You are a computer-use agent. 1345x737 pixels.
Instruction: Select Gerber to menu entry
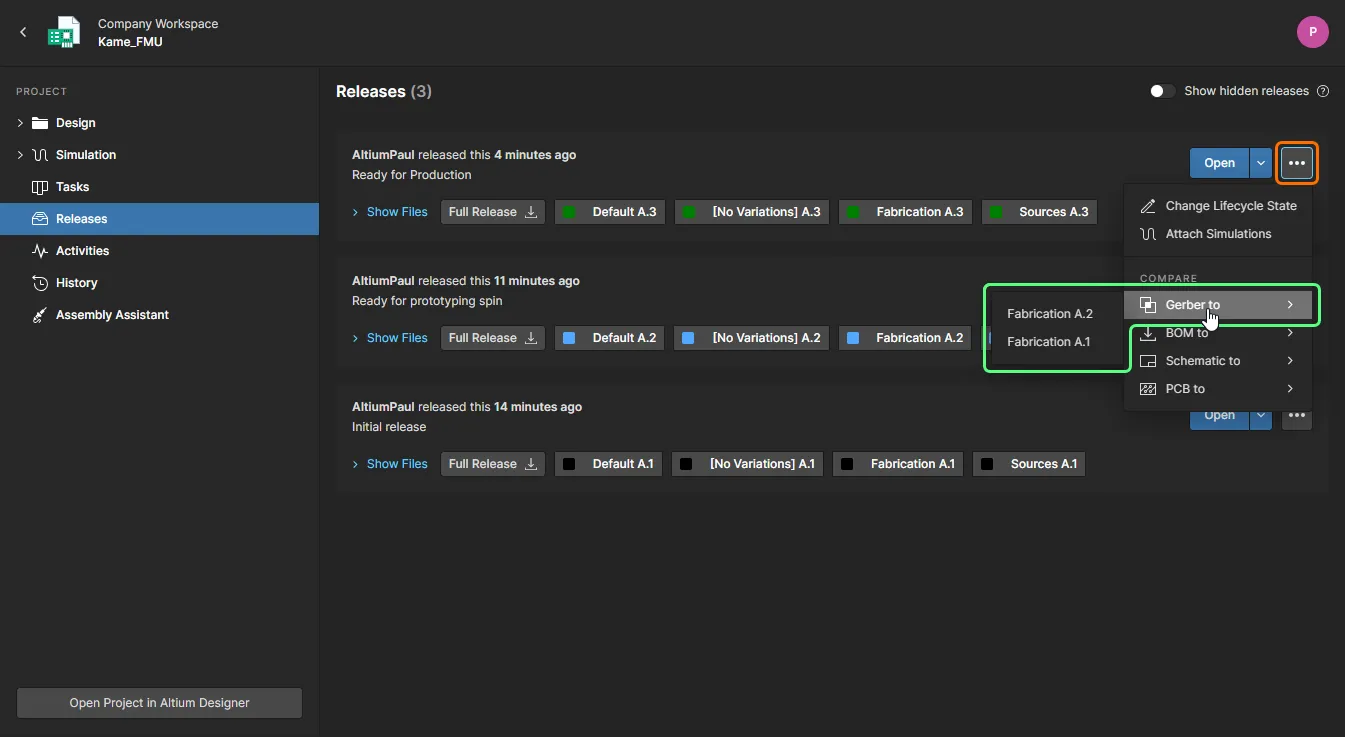1218,305
